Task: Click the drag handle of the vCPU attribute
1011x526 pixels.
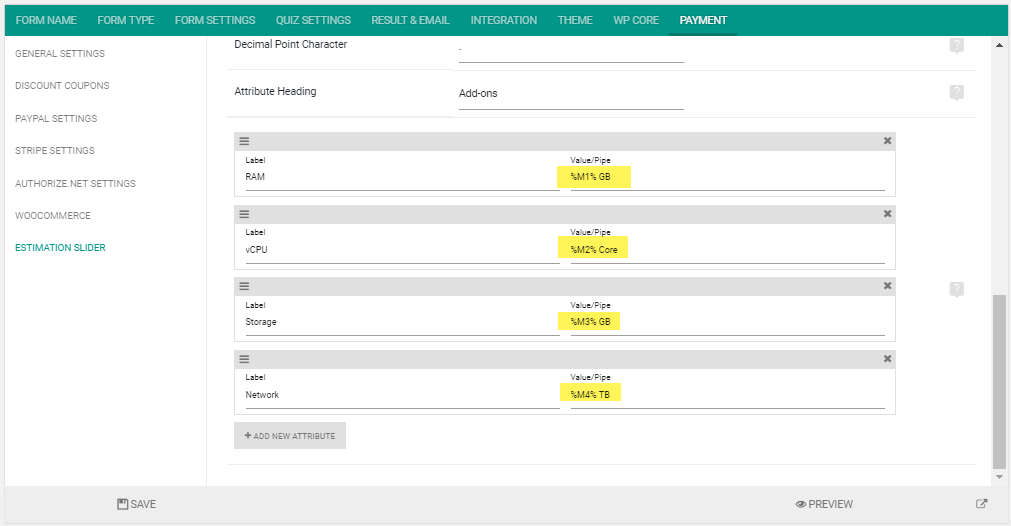Action: click(244, 214)
